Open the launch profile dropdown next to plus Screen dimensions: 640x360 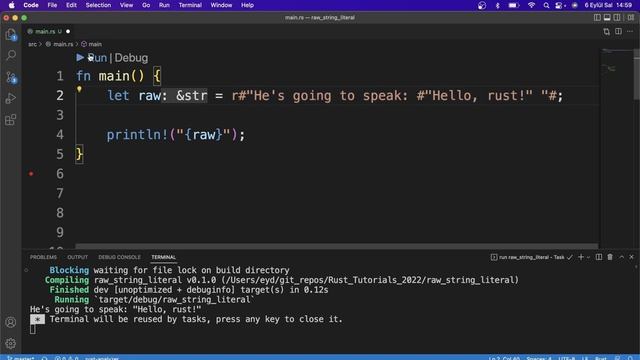click(x=588, y=257)
